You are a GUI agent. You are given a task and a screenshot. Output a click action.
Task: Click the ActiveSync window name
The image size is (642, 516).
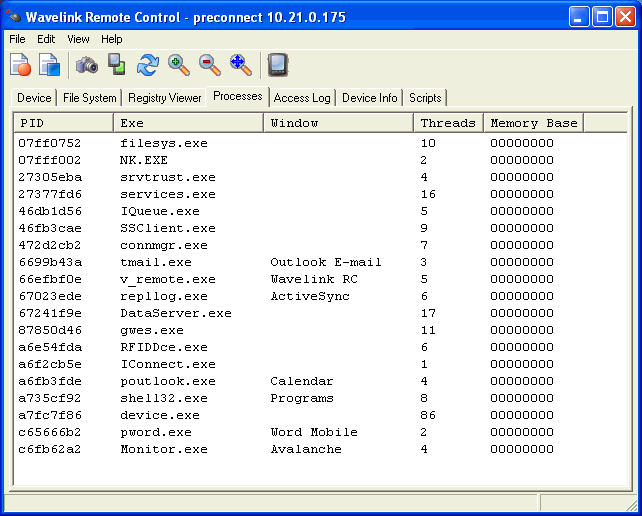pyautogui.click(x=310, y=296)
